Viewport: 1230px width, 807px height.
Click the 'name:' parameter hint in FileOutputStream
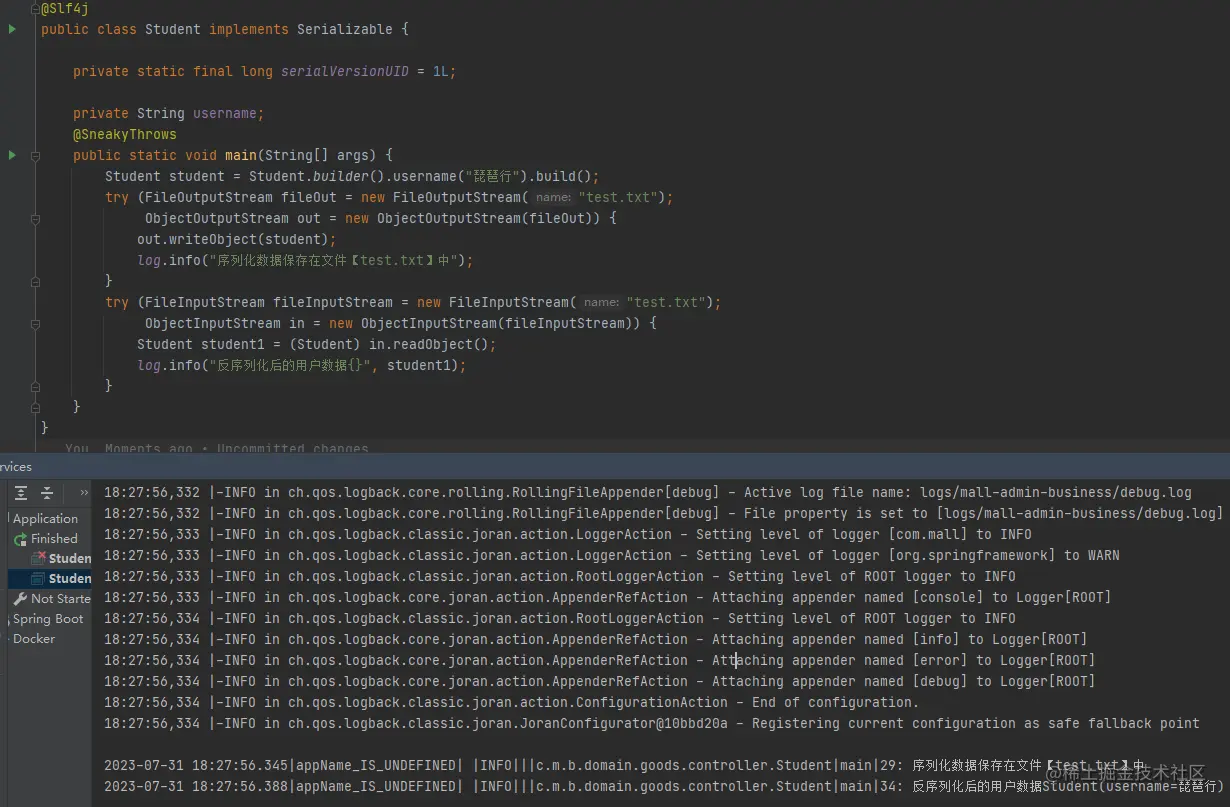554,198
